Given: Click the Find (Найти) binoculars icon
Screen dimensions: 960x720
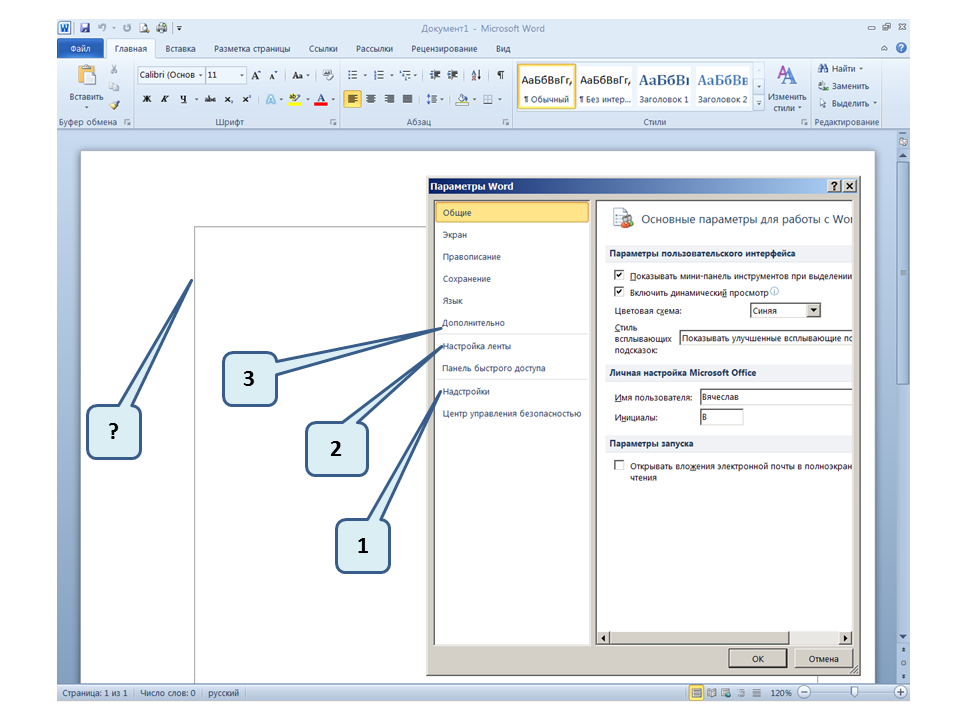Looking at the screenshot, I should click(x=823, y=69).
